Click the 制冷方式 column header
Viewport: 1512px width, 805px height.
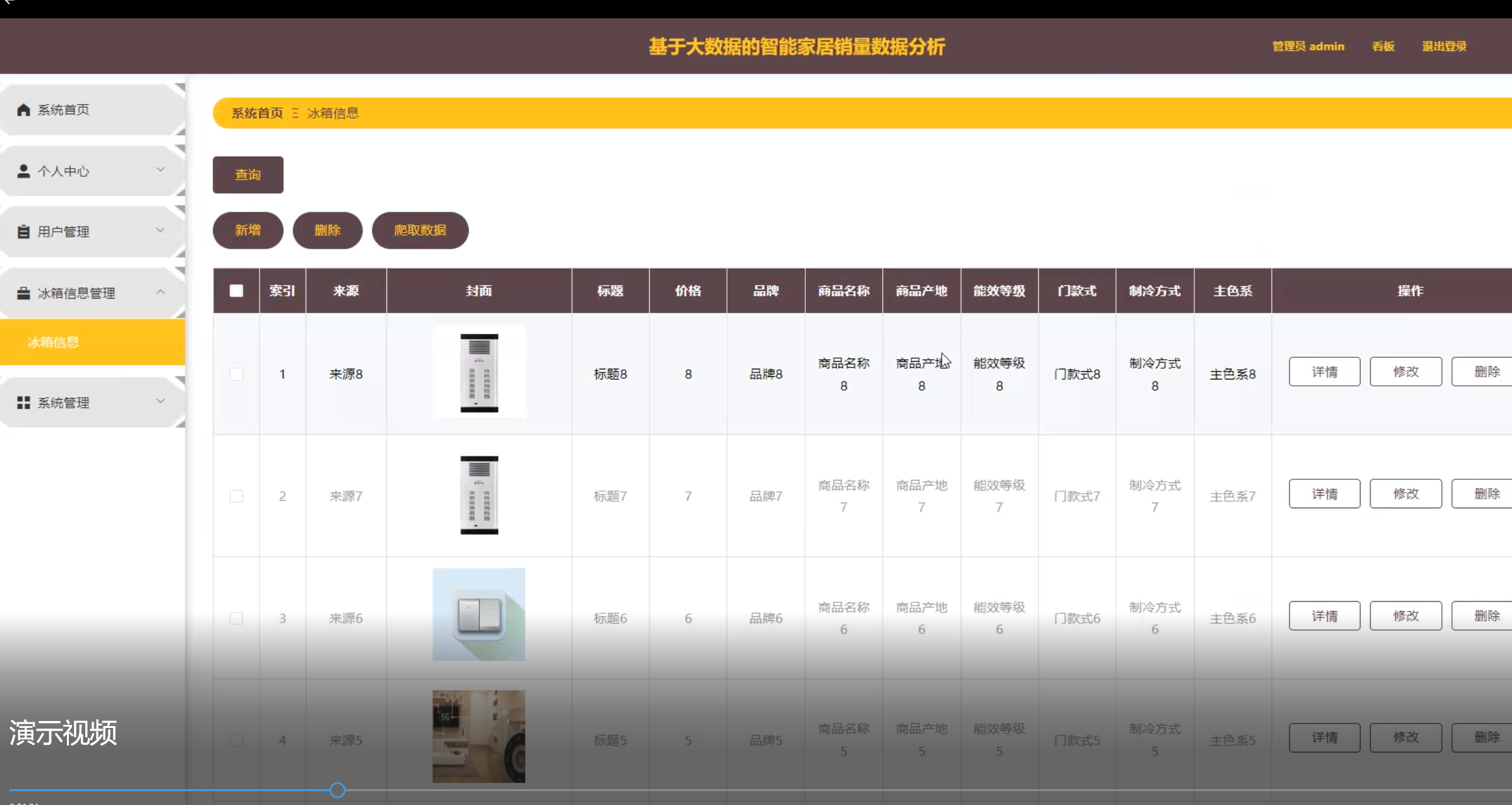point(1155,290)
